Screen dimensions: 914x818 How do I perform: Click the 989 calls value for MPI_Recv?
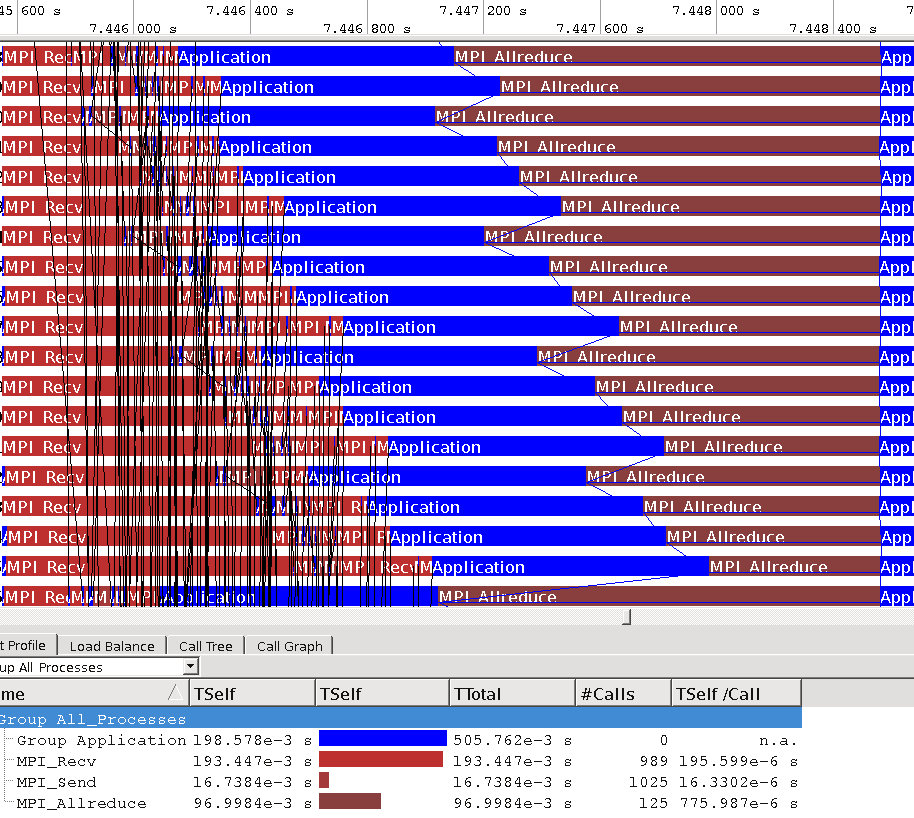(x=653, y=761)
